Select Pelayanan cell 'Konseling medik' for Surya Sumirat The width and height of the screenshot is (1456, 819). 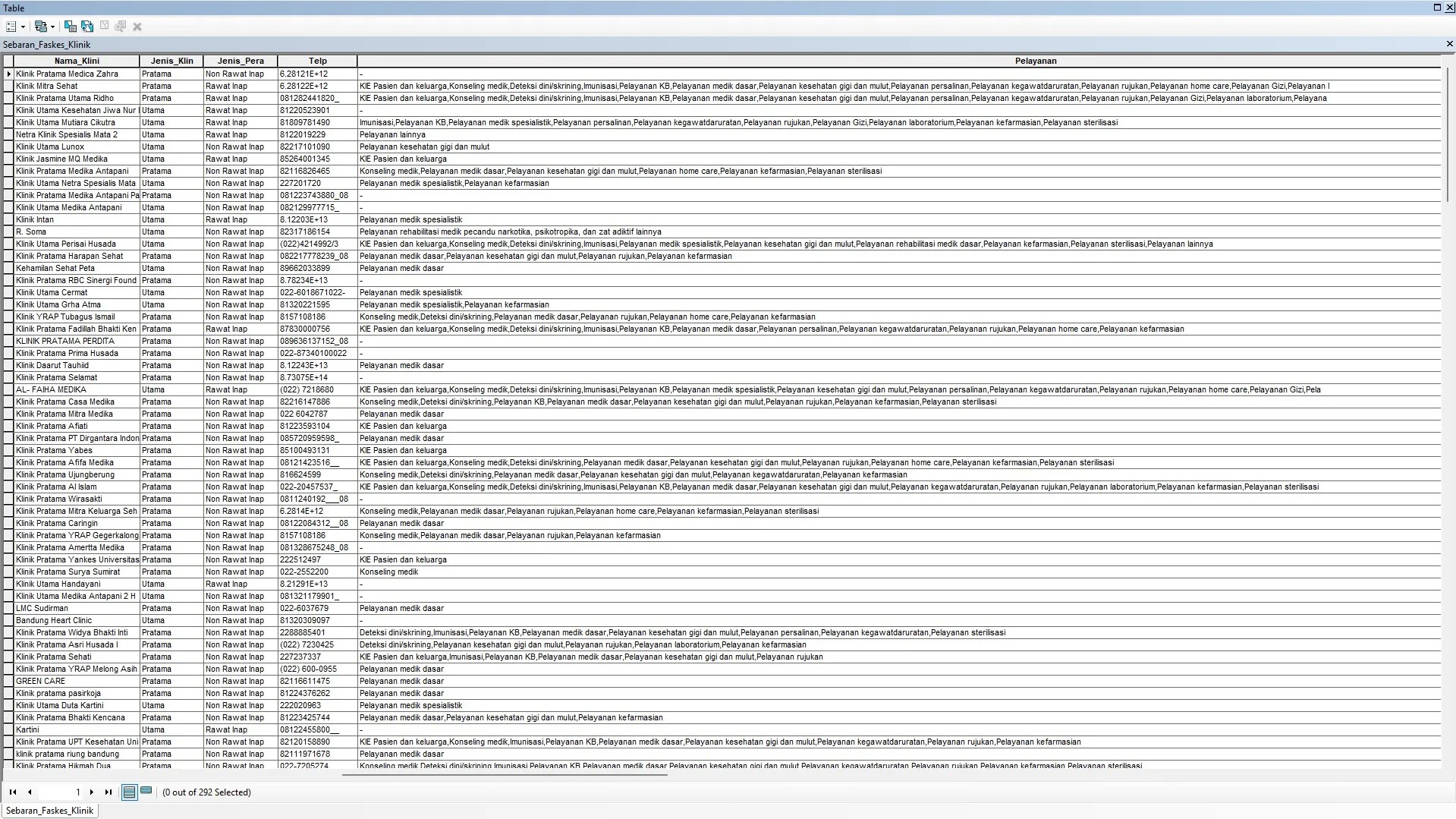tap(900, 572)
